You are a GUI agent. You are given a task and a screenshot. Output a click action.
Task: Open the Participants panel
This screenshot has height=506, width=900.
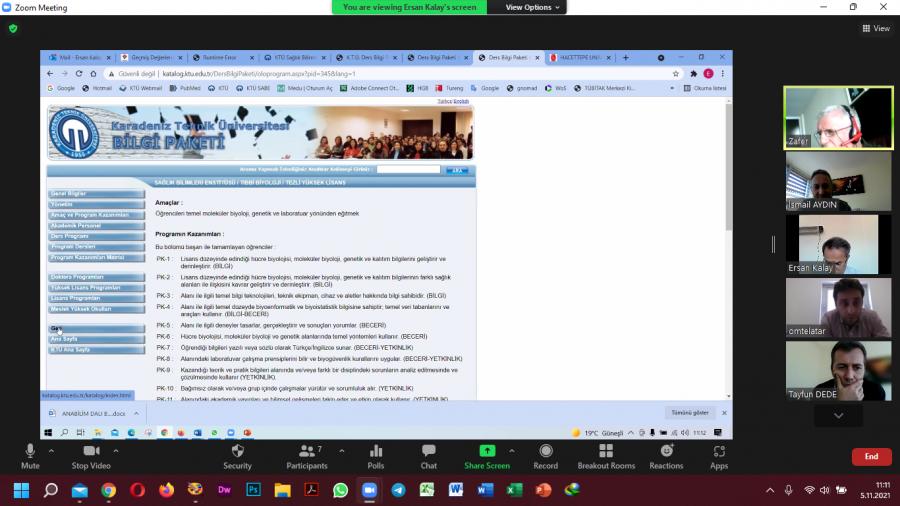[307, 457]
